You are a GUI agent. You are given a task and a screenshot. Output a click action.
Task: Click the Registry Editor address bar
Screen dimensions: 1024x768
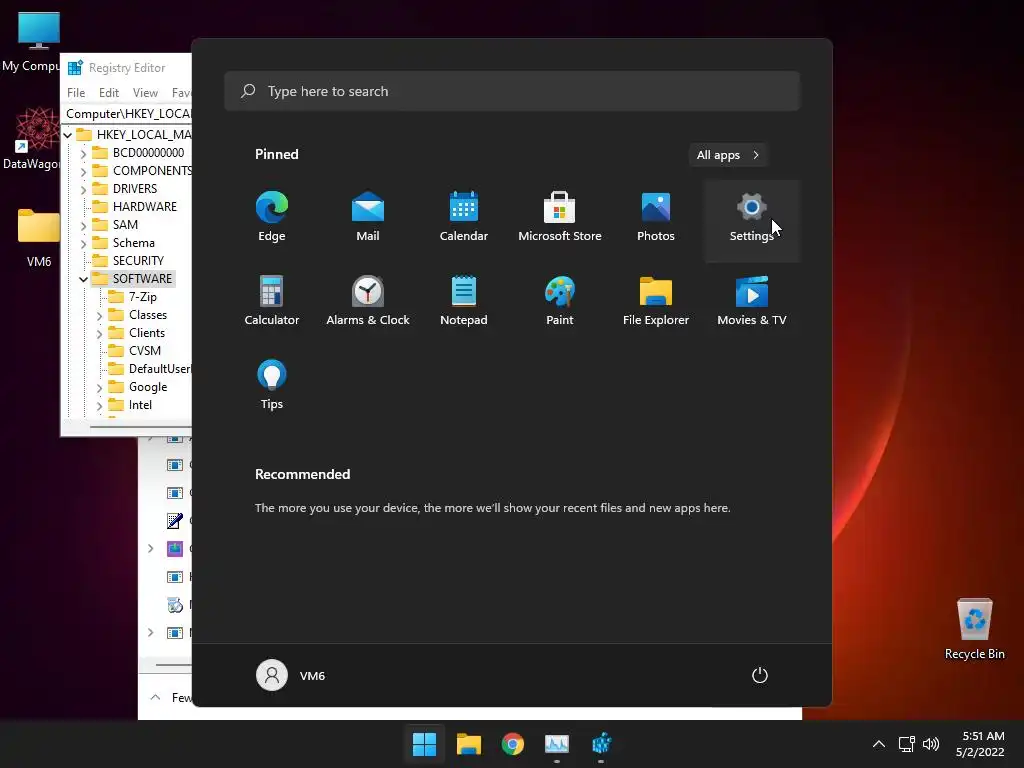tap(128, 114)
